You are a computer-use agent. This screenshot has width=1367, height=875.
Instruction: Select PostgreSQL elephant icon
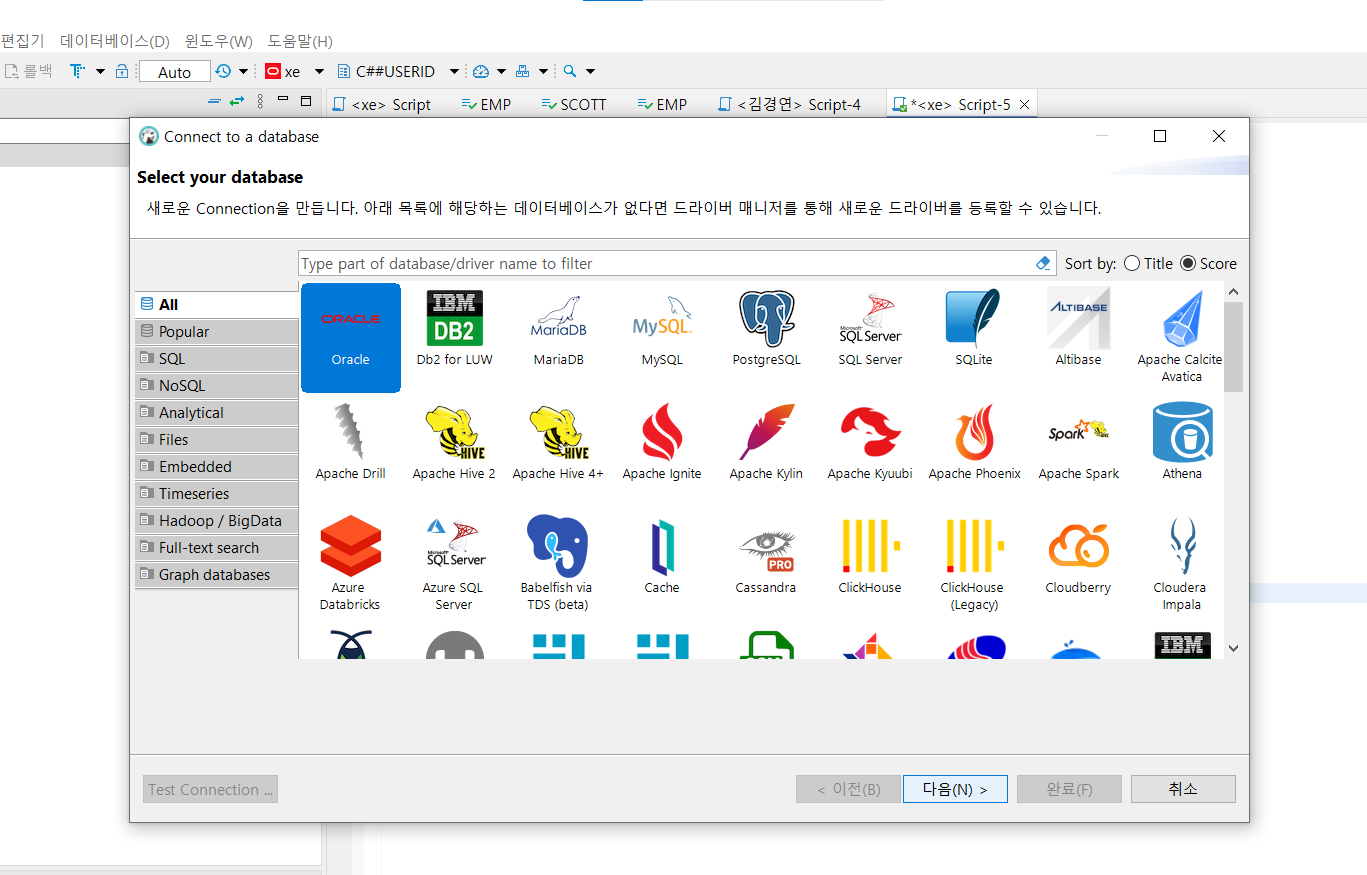point(766,329)
